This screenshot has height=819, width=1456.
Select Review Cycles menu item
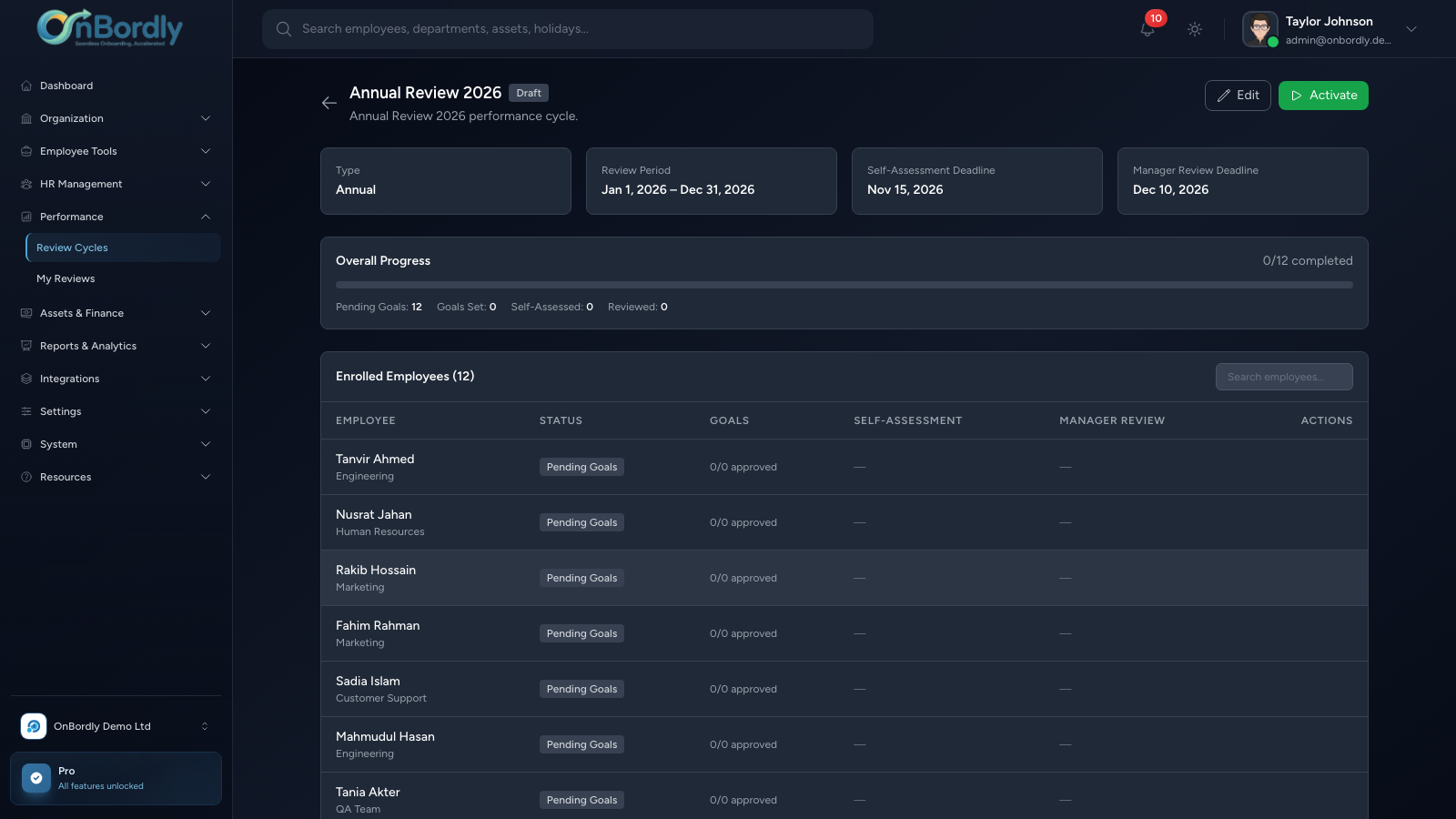(123, 248)
